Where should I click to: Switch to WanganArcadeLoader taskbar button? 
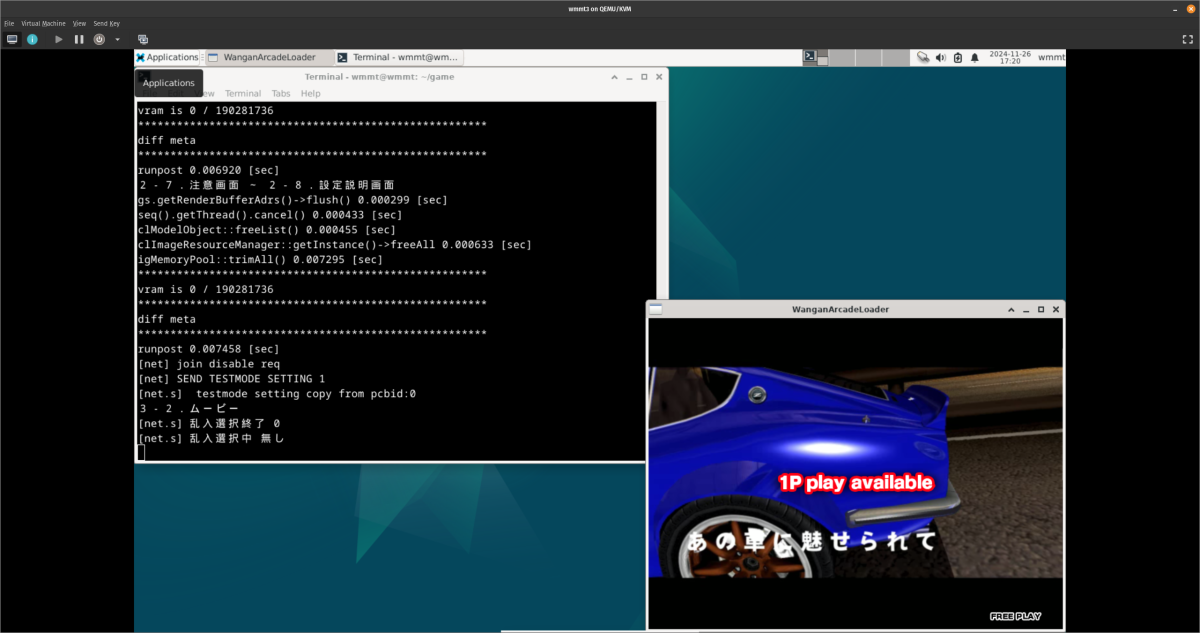click(x=269, y=57)
